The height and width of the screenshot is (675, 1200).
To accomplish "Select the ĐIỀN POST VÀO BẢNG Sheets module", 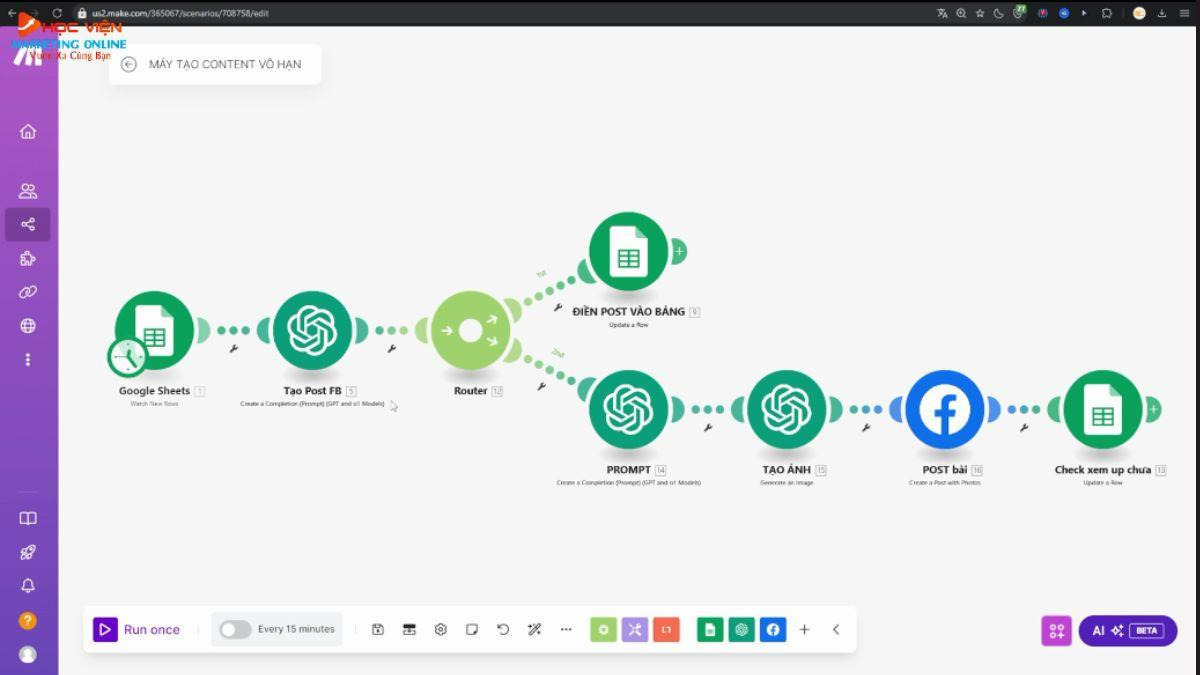I will point(628,252).
